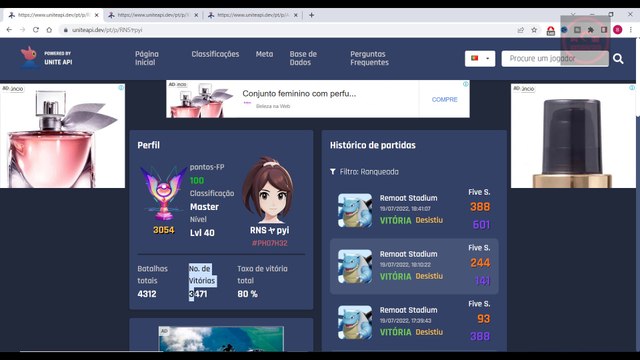Click the 80 % win rate value
The image size is (640, 360).
[x=247, y=294]
